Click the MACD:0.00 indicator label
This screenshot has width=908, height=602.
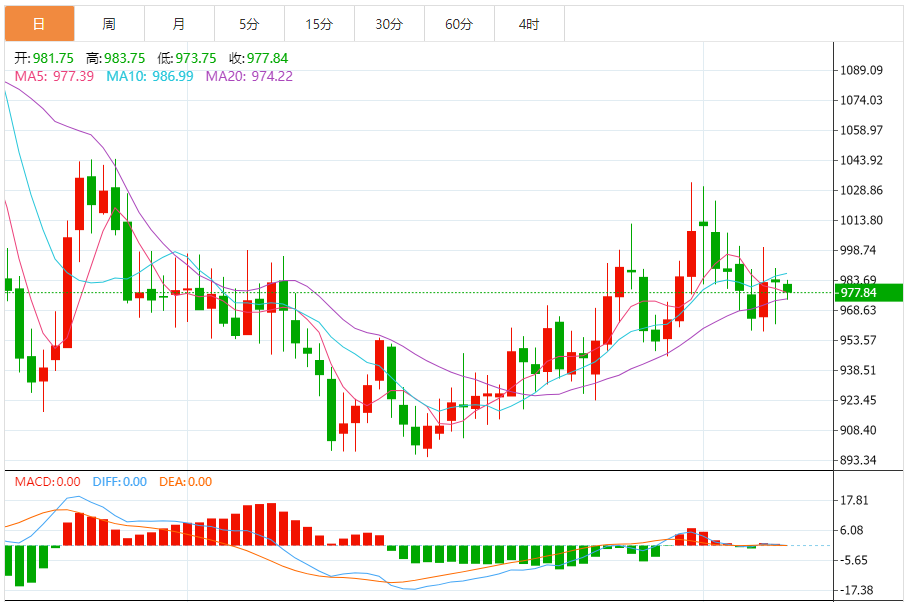click(x=47, y=482)
